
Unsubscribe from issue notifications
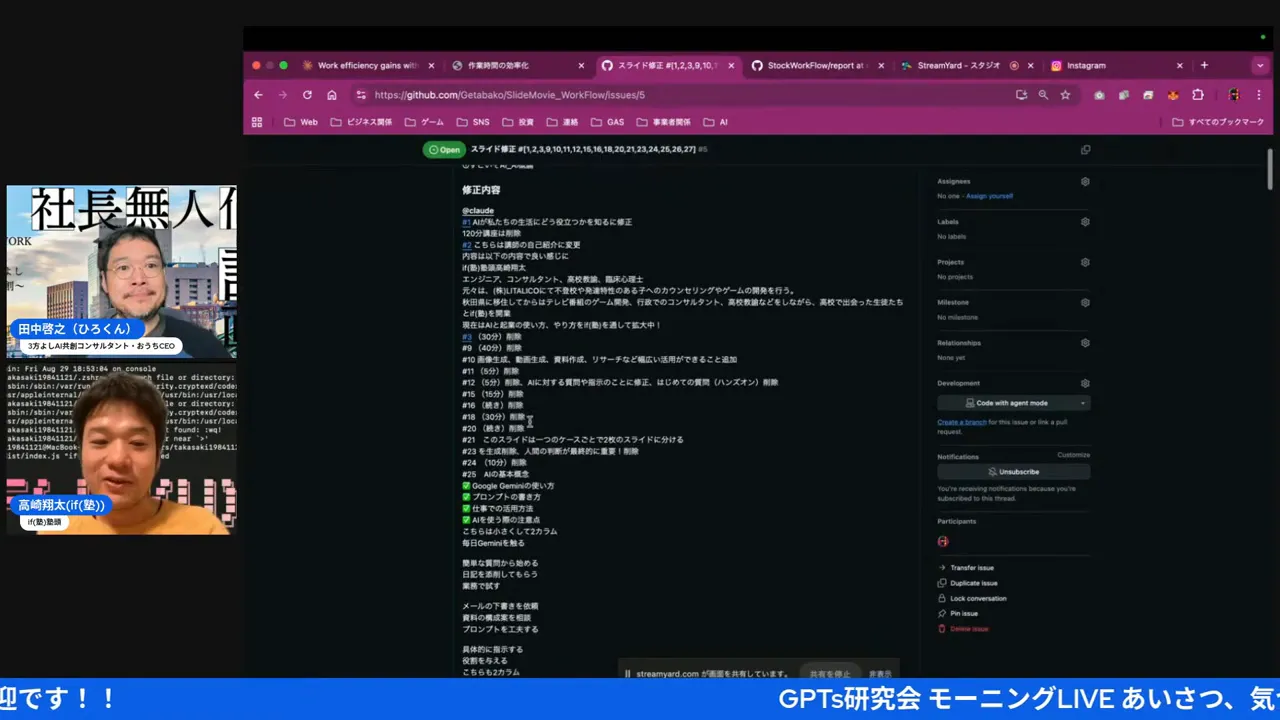tap(1013, 471)
